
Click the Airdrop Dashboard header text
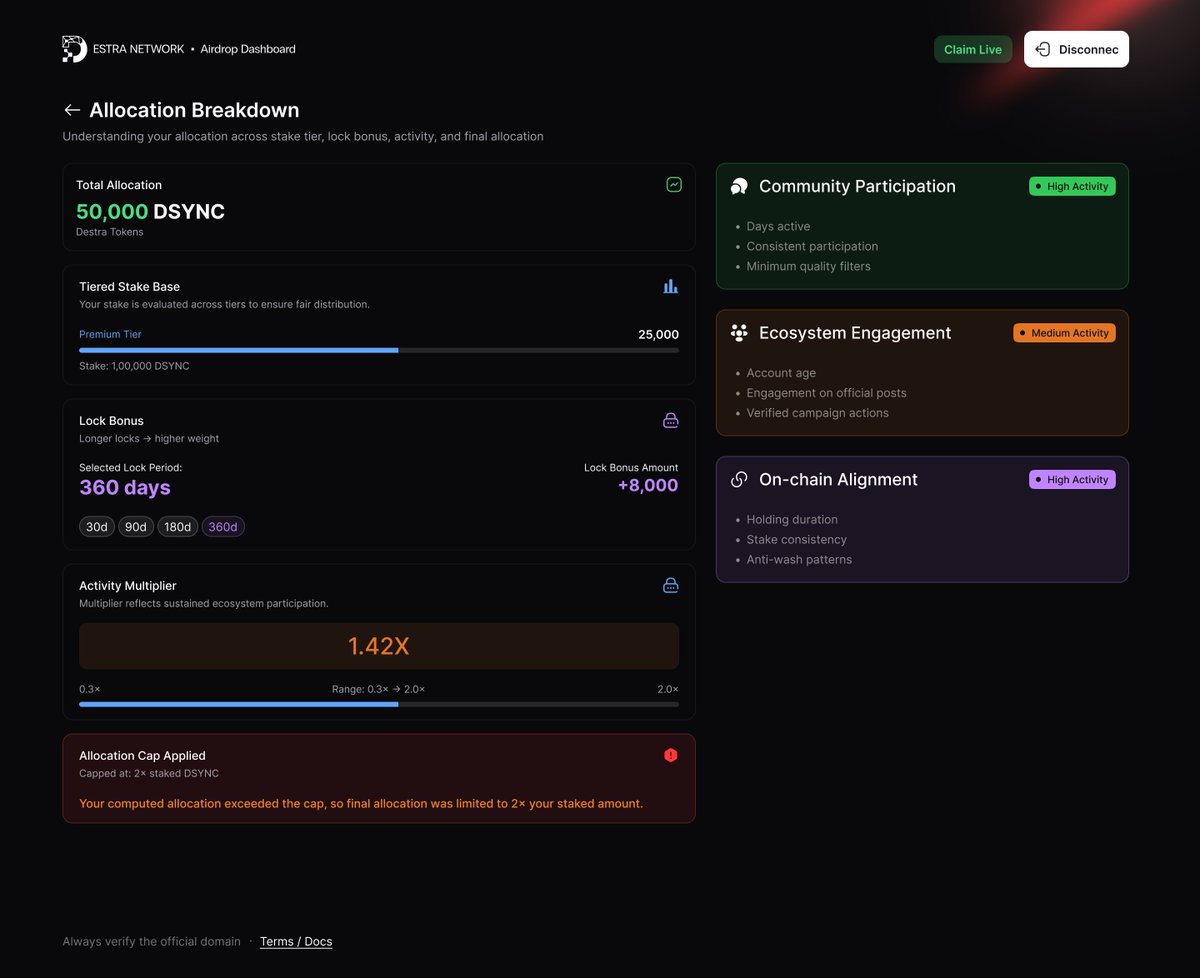248,49
